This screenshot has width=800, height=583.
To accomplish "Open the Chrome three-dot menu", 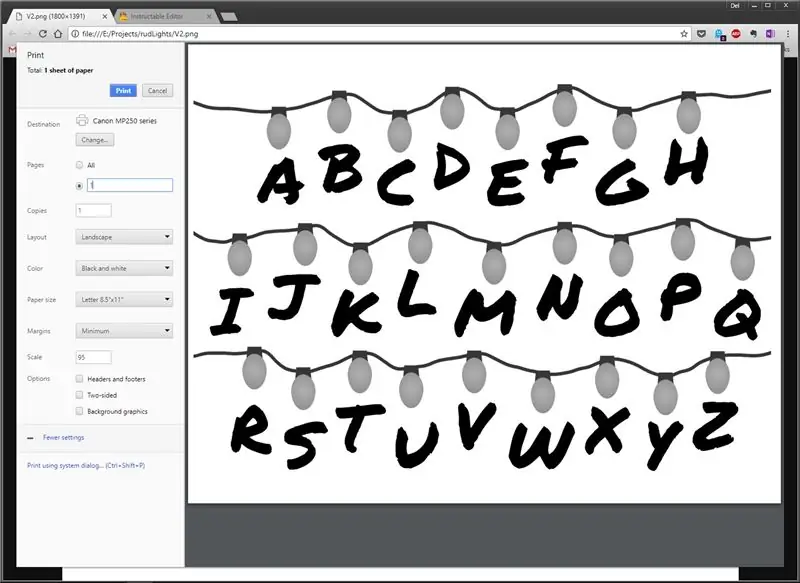I will [x=788, y=34].
